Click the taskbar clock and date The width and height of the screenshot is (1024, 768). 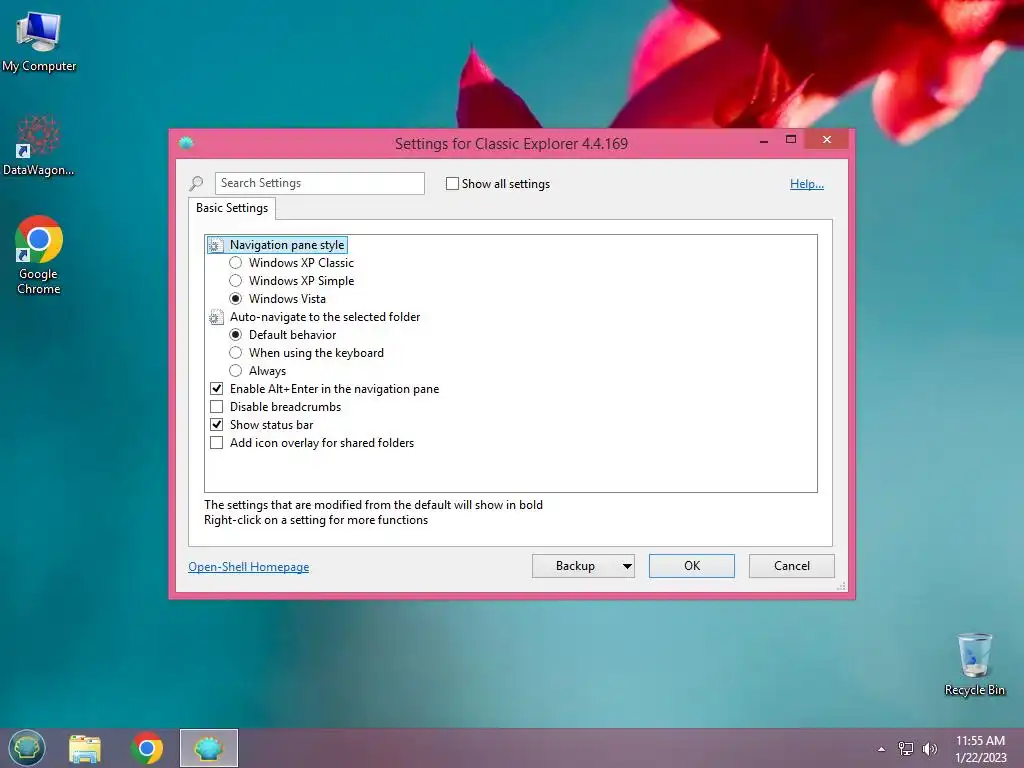point(980,749)
